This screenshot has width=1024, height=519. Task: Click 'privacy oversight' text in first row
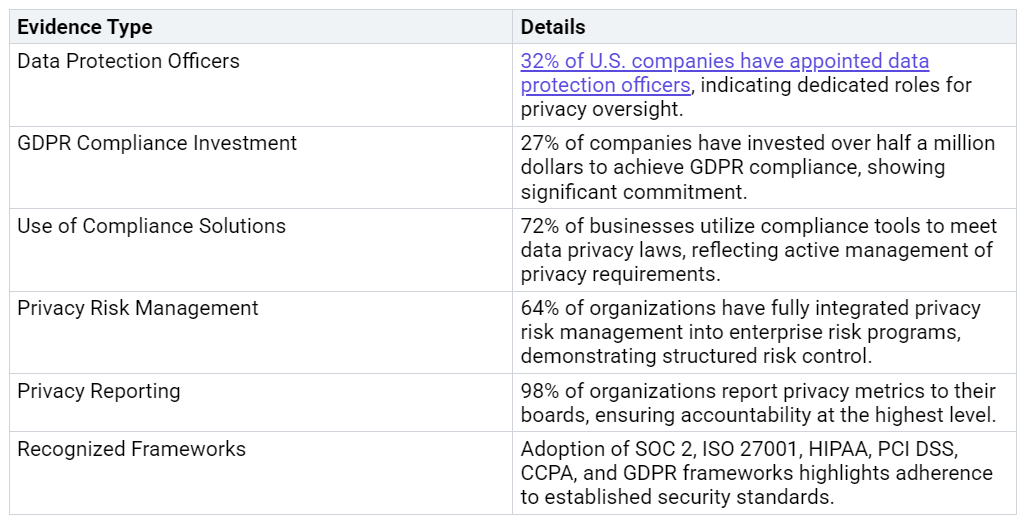601,110
